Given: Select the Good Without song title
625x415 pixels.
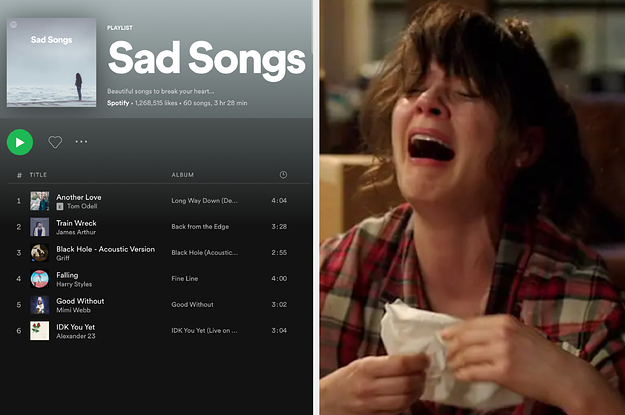Looking at the screenshot, I should click(80, 301).
